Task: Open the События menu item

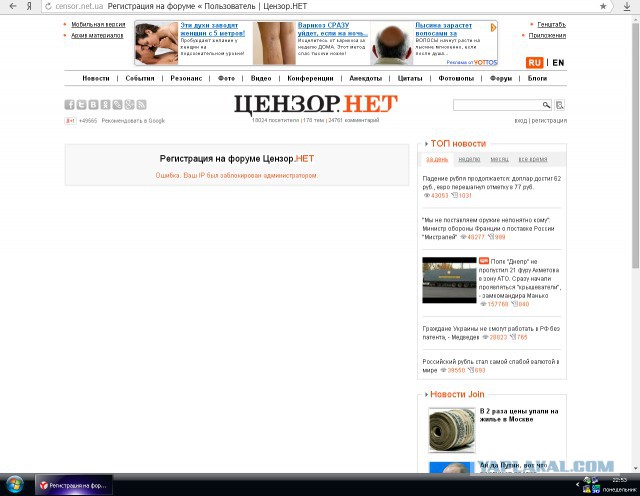Action: coord(140,78)
